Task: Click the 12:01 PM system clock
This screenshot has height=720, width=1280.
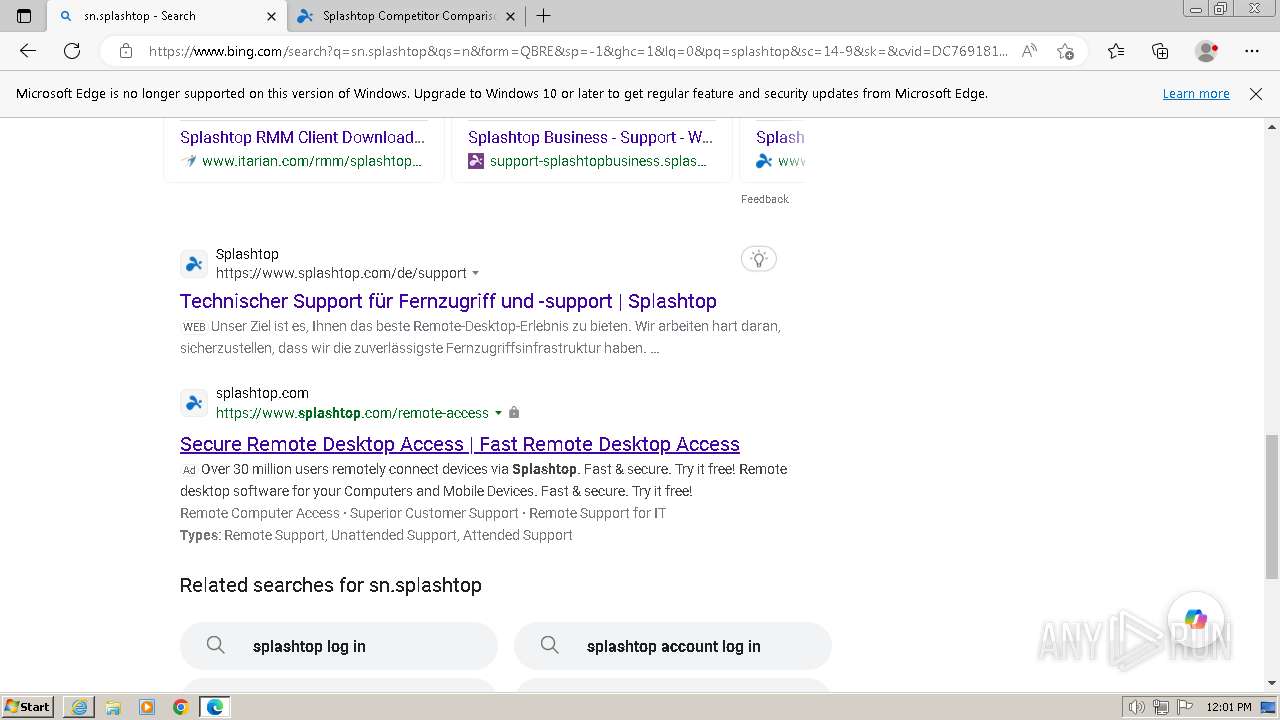Action: click(x=1230, y=707)
